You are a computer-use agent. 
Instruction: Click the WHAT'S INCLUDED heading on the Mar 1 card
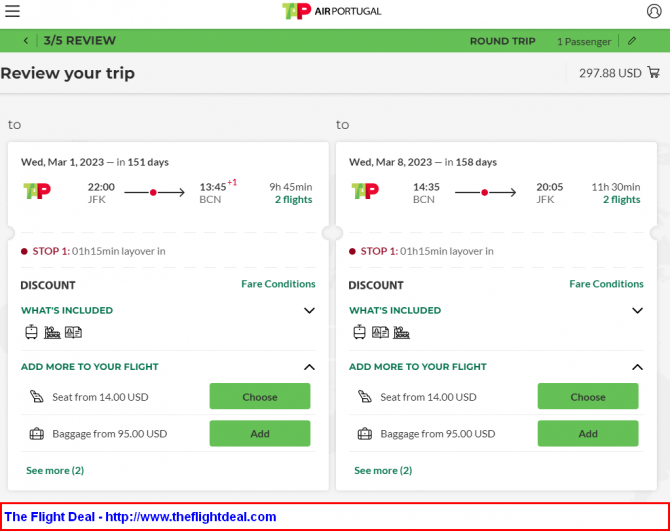[67, 311]
